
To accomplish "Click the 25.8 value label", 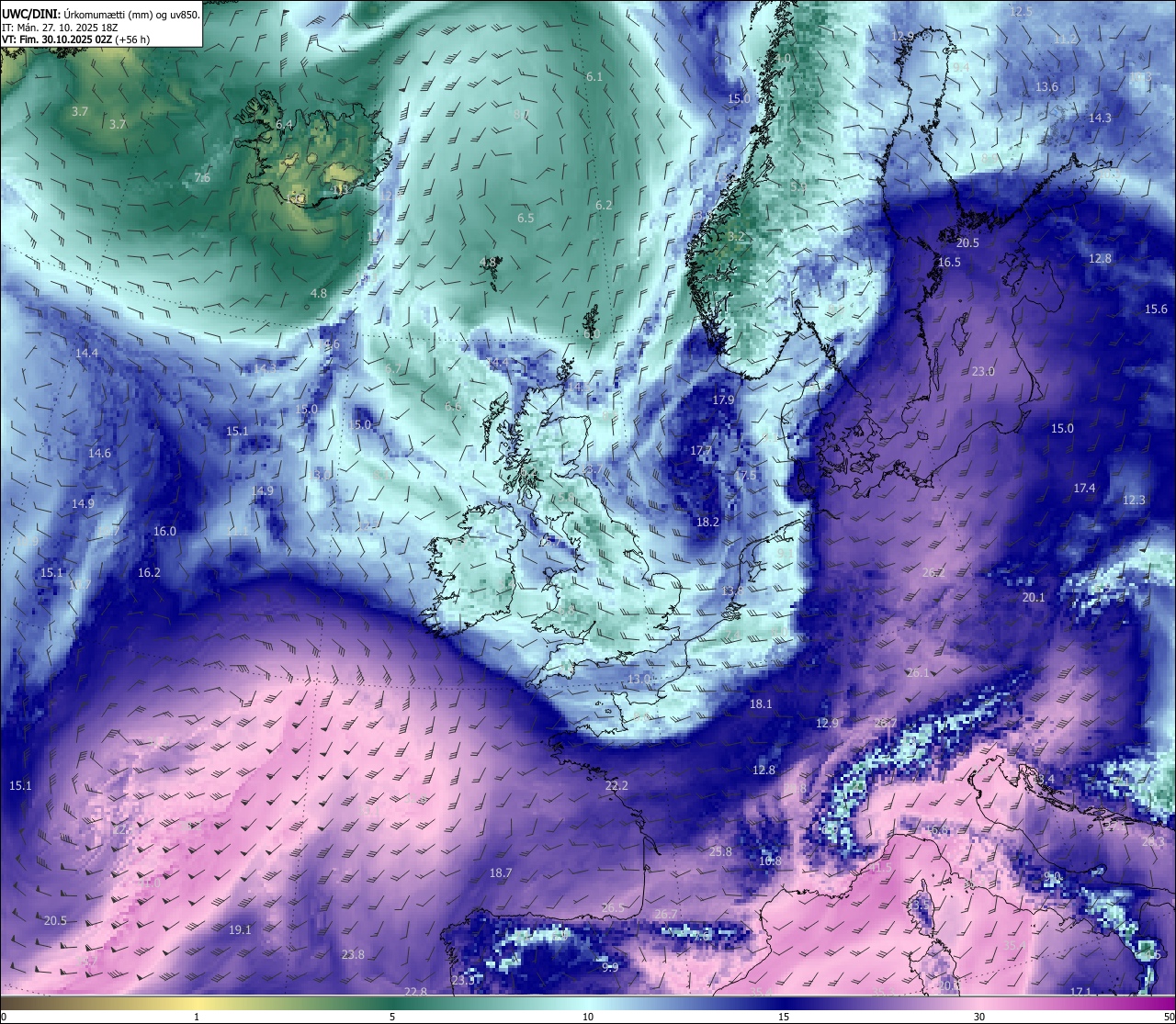I will click(721, 852).
